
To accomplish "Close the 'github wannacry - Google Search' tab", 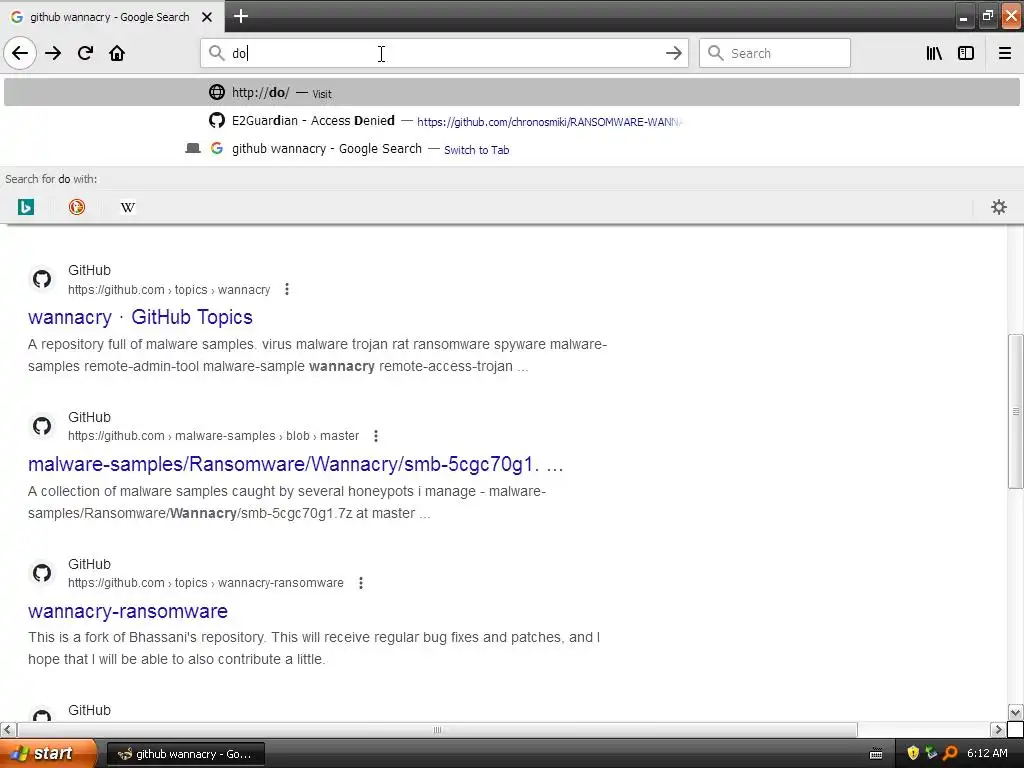I will (207, 17).
